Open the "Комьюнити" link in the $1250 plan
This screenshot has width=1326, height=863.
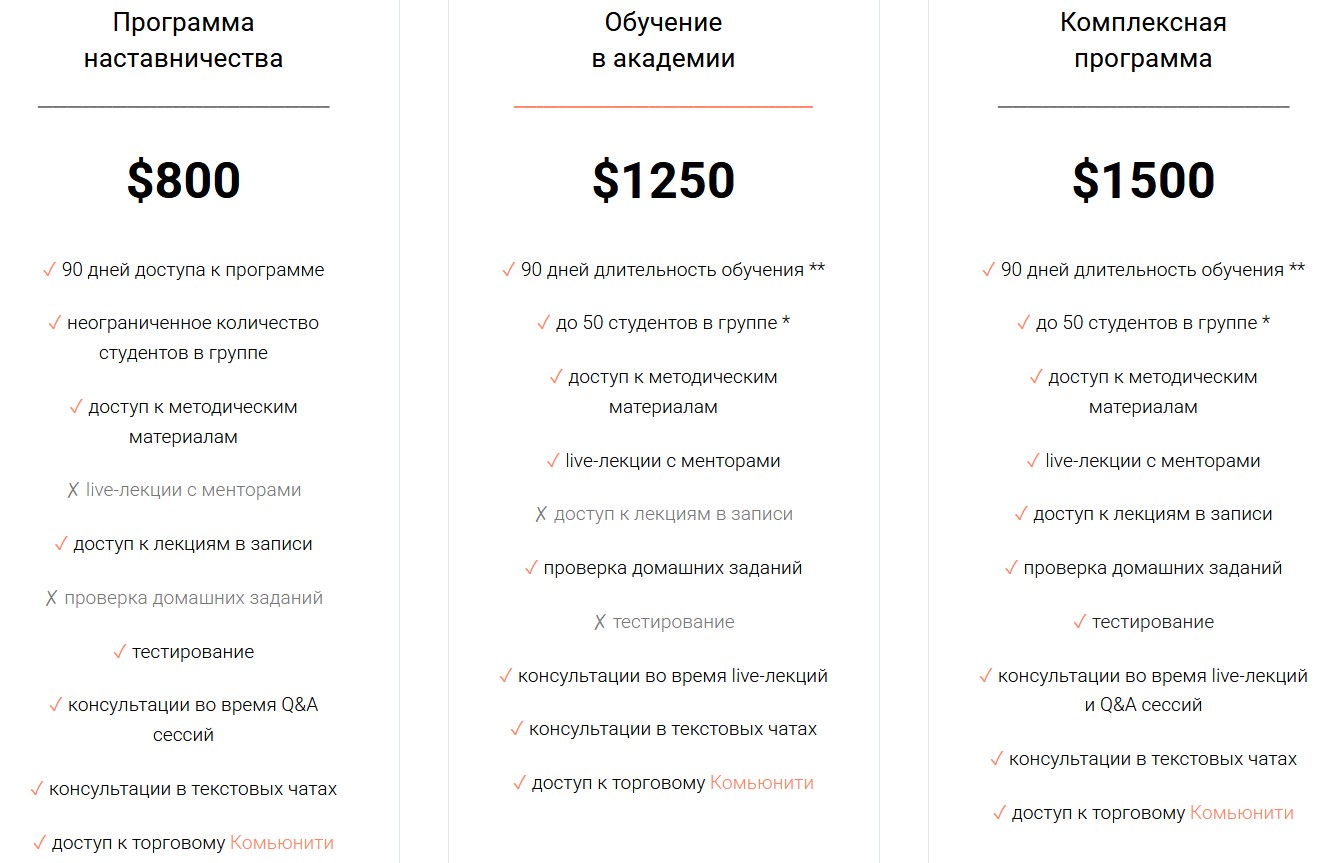pos(762,783)
